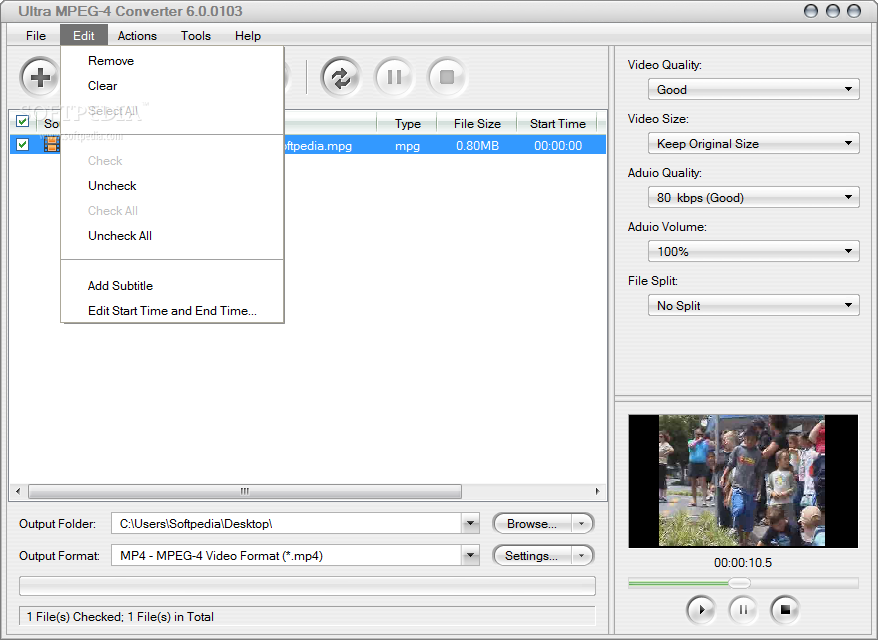Select Uncheck All menu entry
This screenshot has height=640, width=878.
pos(172,236)
